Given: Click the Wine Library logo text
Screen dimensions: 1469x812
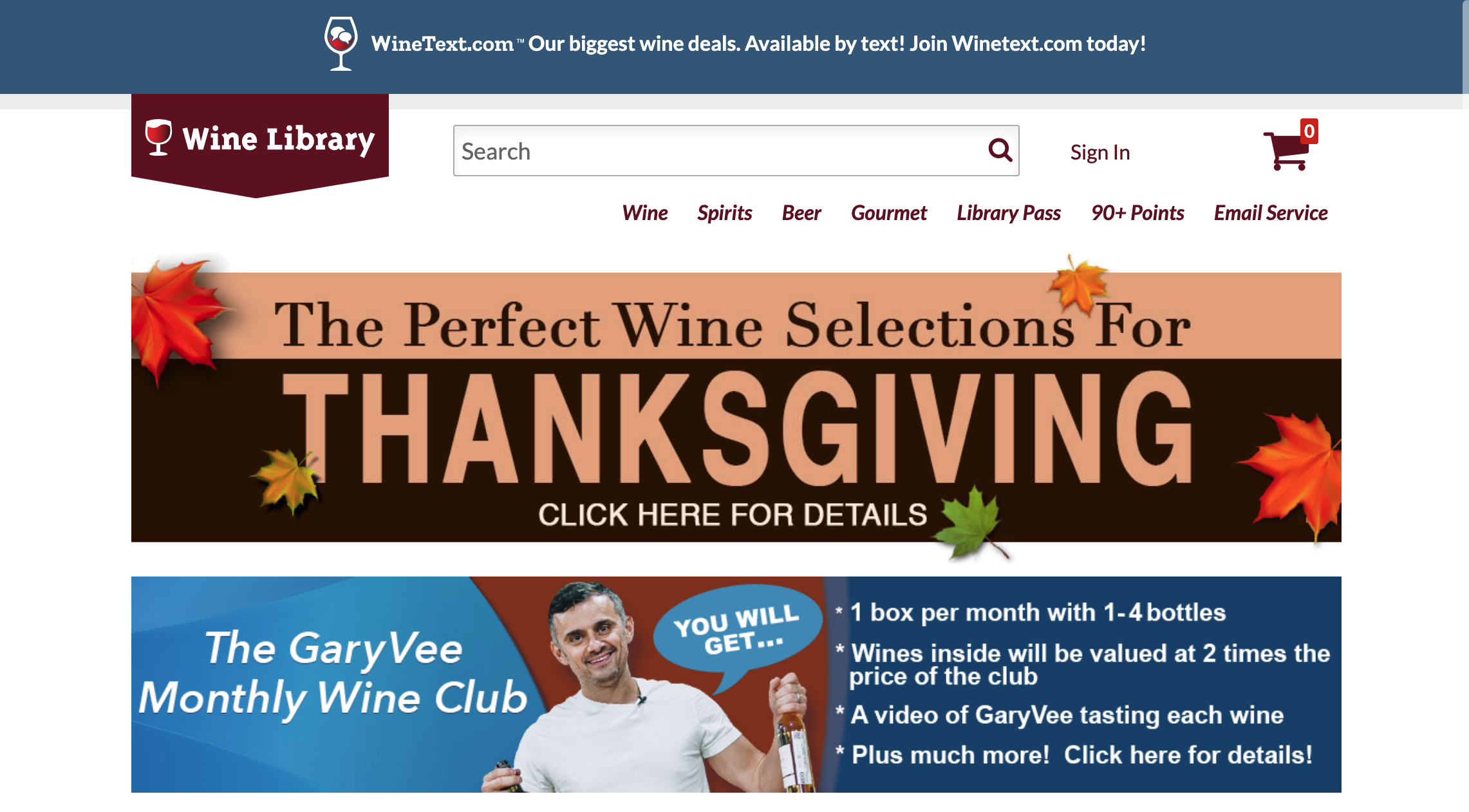Looking at the screenshot, I should point(278,139).
